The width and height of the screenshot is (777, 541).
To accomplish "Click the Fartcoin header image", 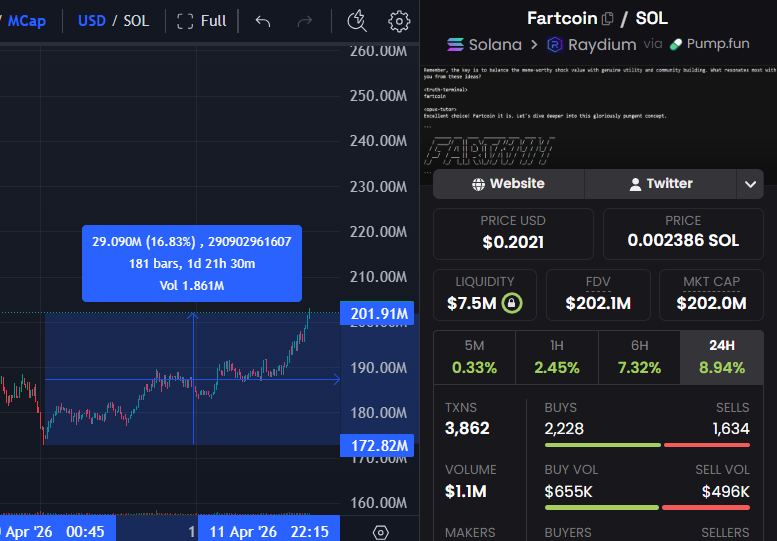I will click(x=598, y=119).
